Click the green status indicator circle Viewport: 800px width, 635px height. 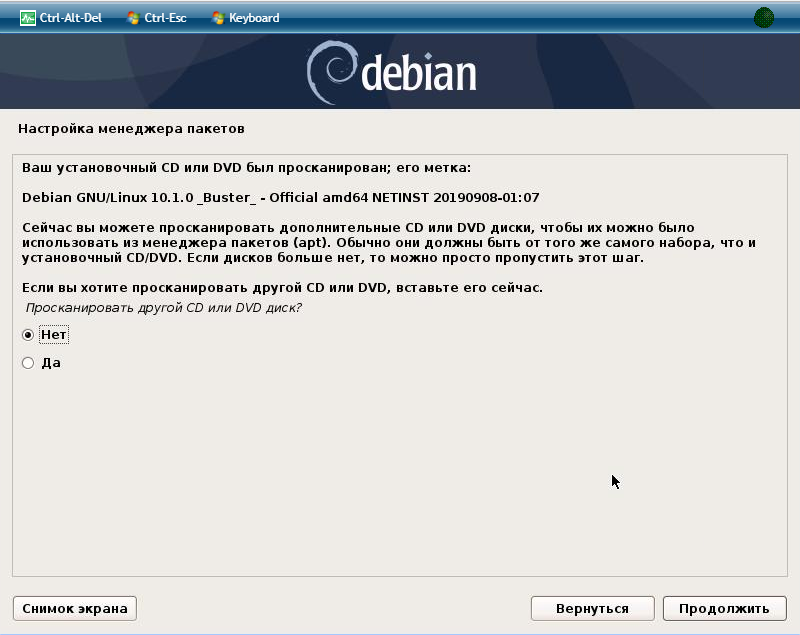click(x=763, y=18)
